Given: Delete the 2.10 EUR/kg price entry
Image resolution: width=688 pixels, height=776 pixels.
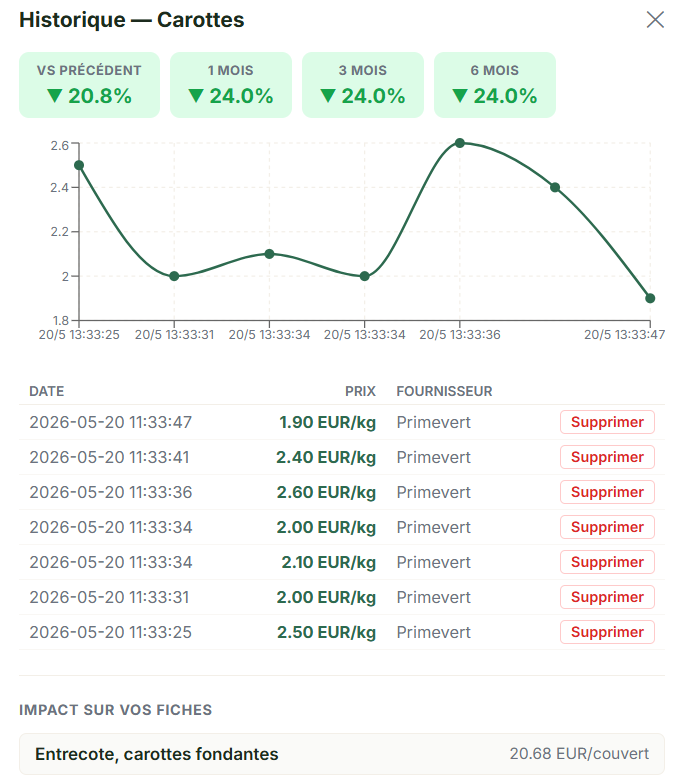Looking at the screenshot, I should [x=607, y=562].
